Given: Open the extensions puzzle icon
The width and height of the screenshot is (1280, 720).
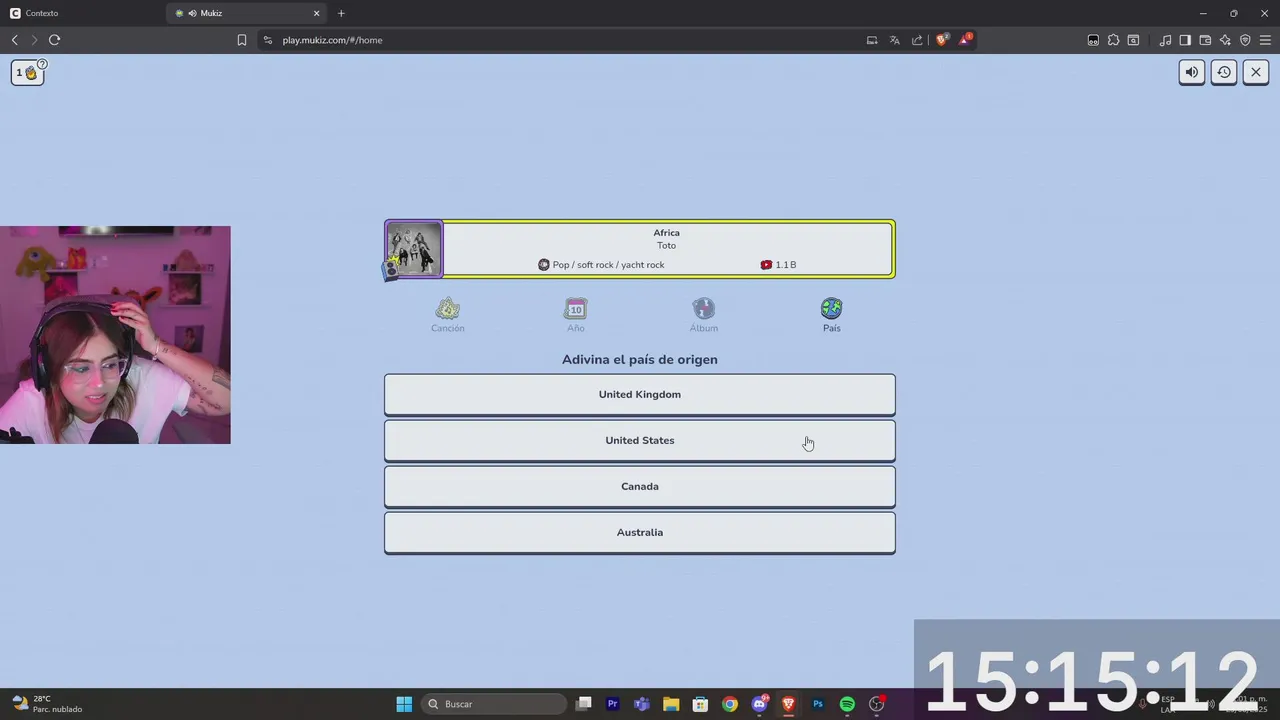Looking at the screenshot, I should [x=1113, y=40].
